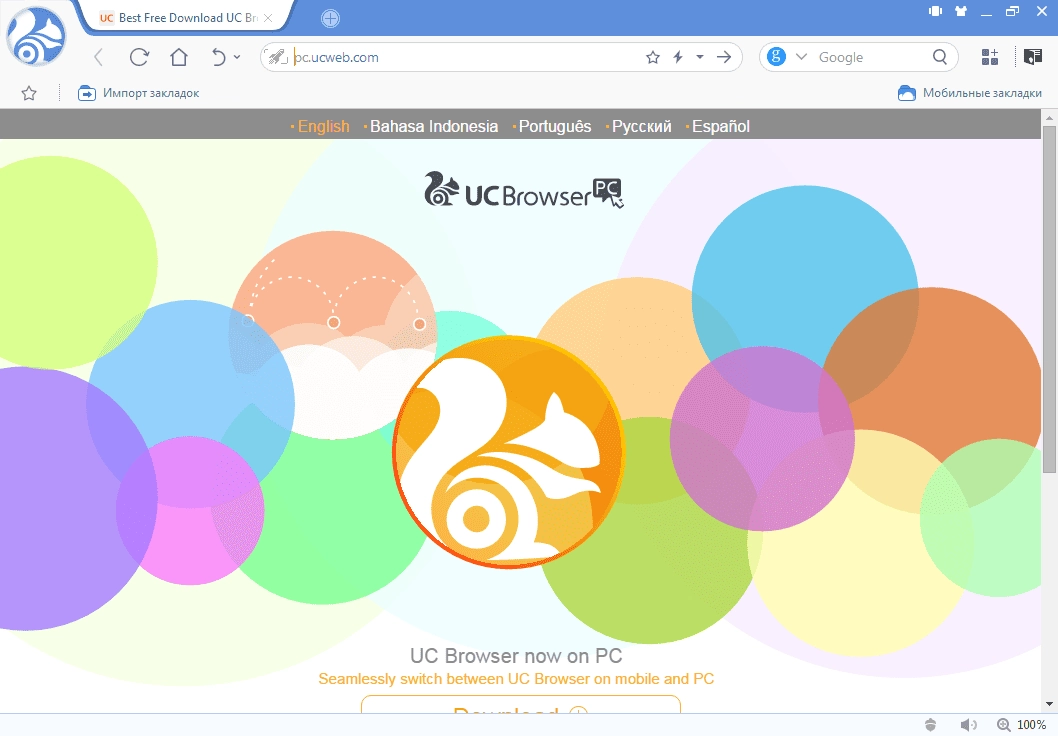1058x736 pixels.
Task: Click the Download button on the page
Action: point(521,704)
